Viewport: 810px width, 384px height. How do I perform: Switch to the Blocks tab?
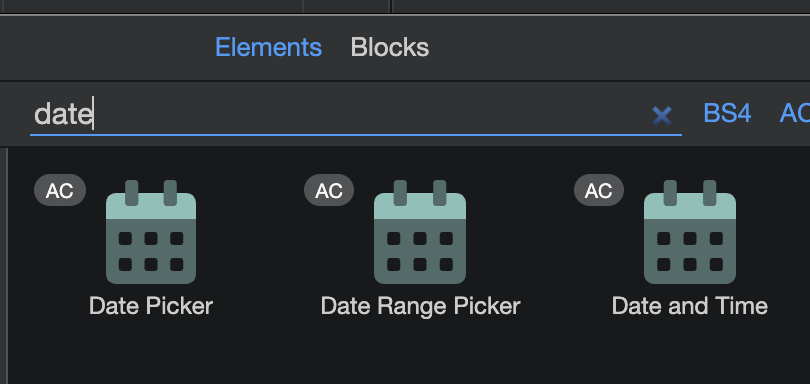pos(390,48)
